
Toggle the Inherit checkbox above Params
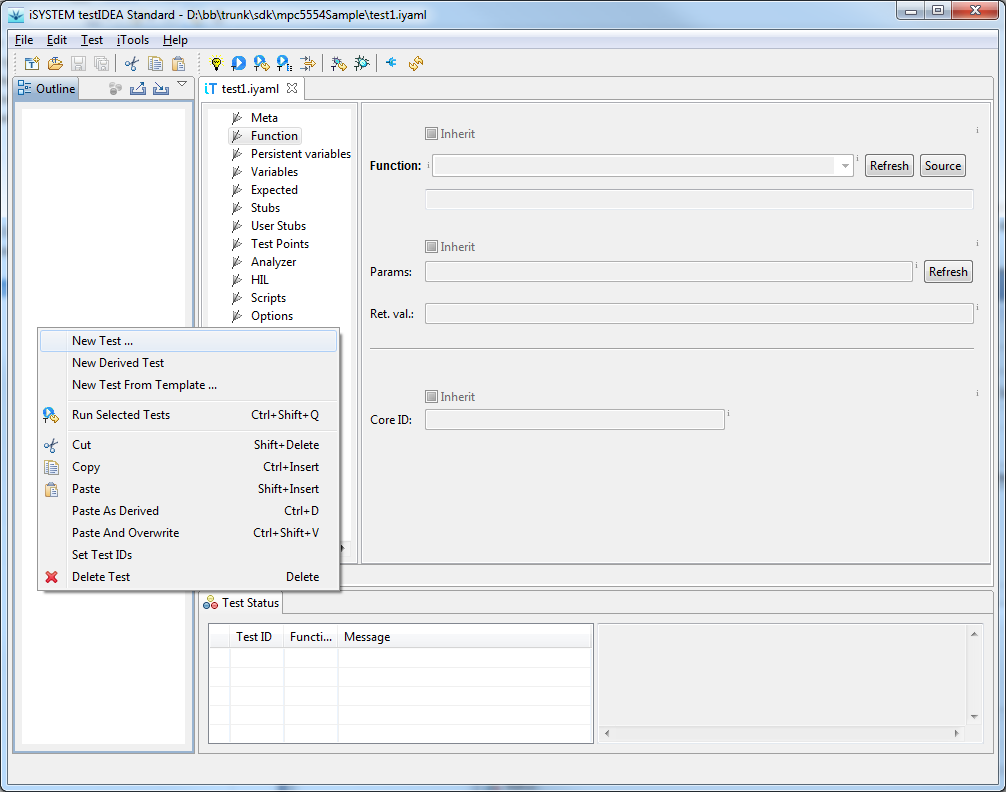pos(431,246)
